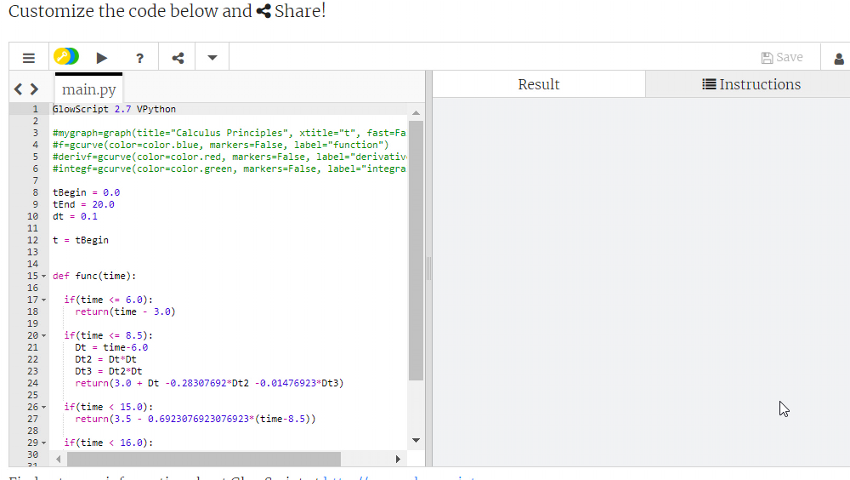The image size is (850, 480).
Task: Expand the toolbar dropdown caret menu
Action: pyautogui.click(x=212, y=57)
